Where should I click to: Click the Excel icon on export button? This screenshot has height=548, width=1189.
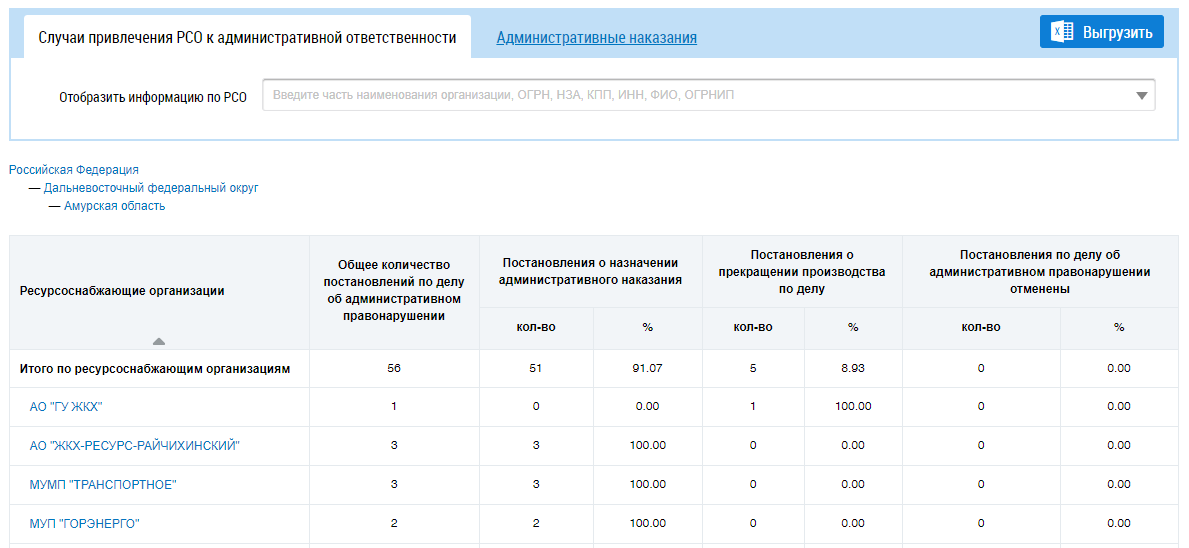coord(1061,32)
